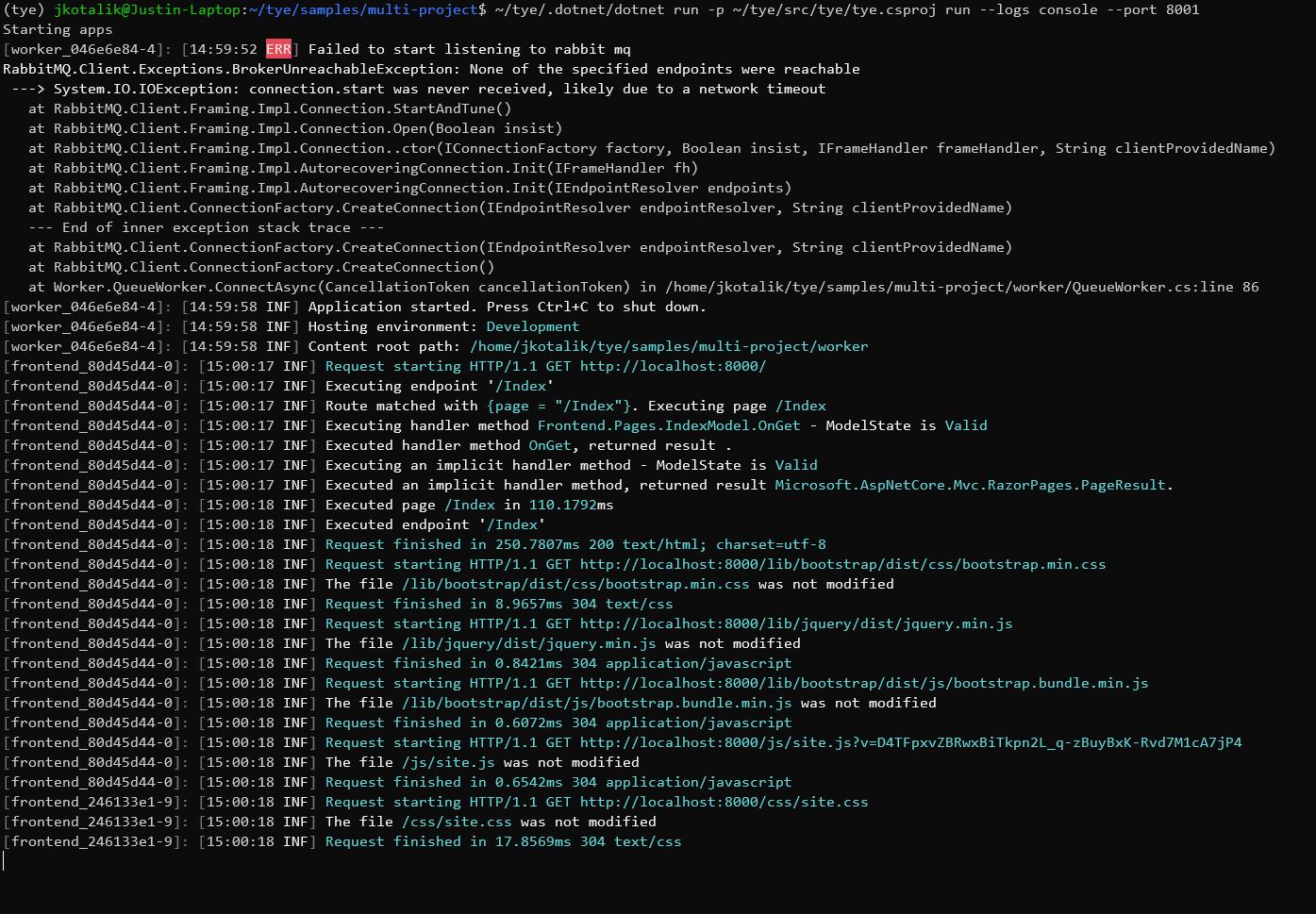Open the http://localhost:8000/ link
Screen dimensions: 1316x914
[672, 366]
